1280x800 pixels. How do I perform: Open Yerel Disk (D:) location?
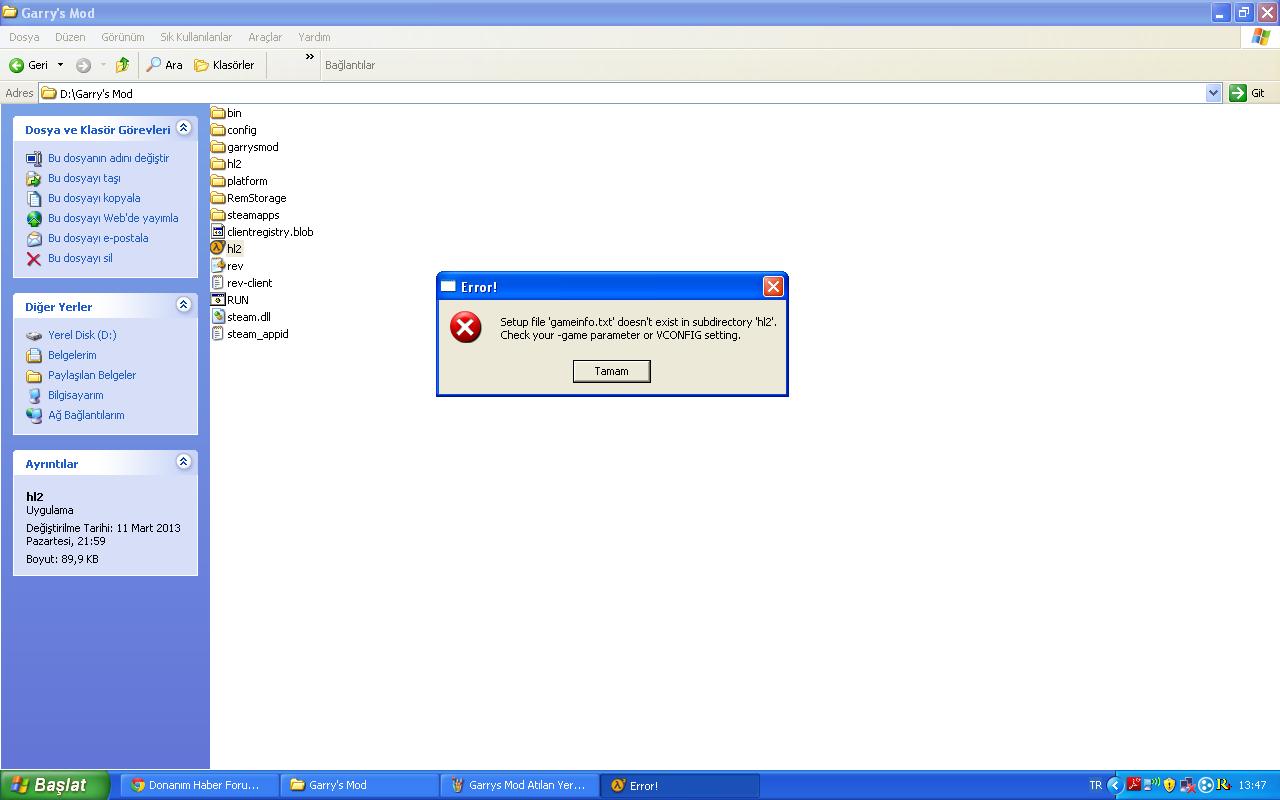[82, 335]
